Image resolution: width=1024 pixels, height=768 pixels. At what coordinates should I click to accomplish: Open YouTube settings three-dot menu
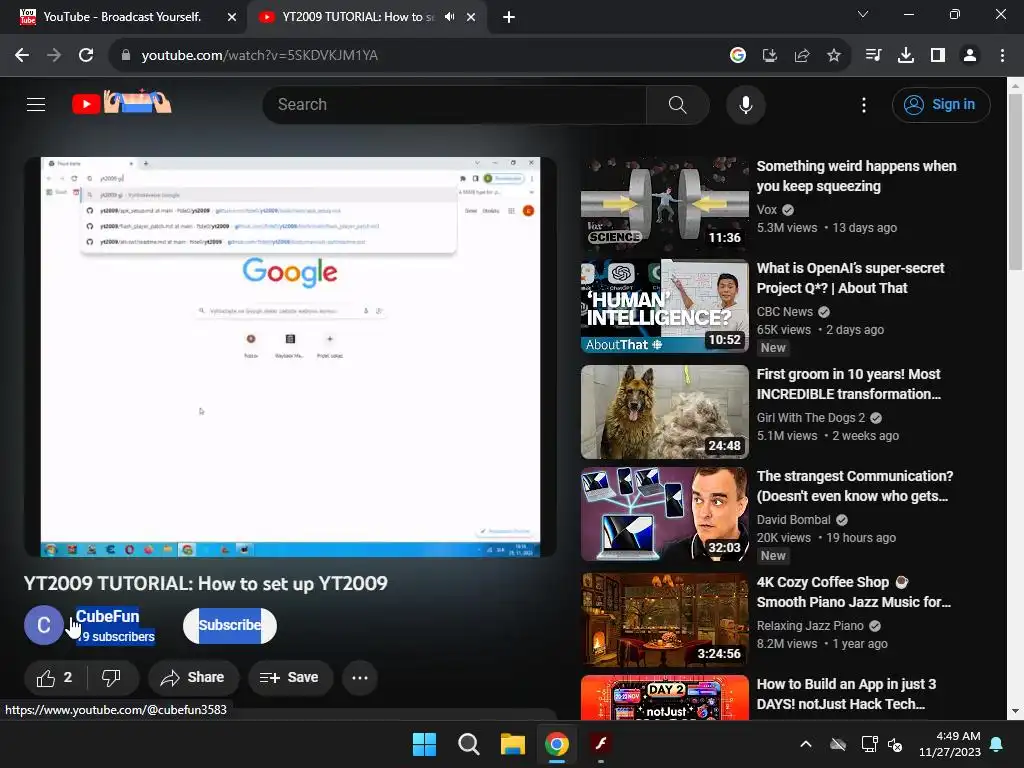863,104
